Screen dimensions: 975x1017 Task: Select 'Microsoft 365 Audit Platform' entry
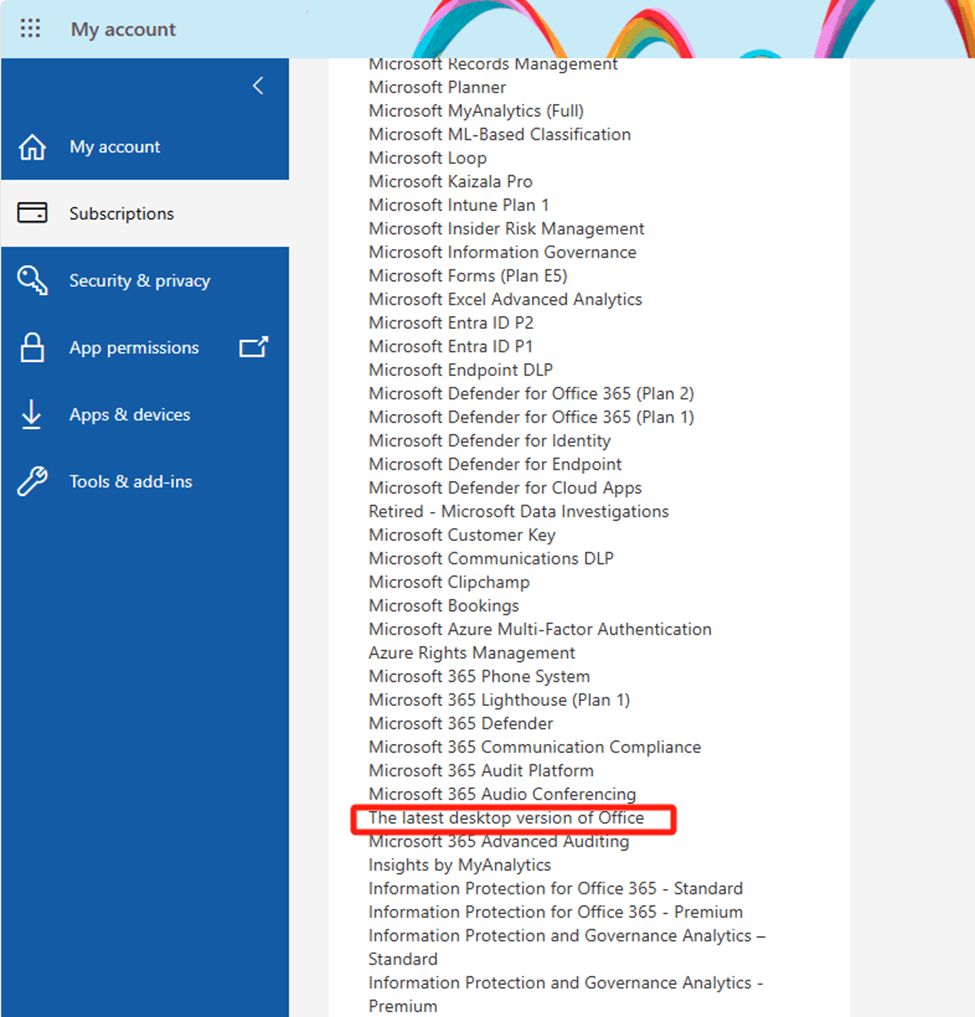click(x=481, y=771)
